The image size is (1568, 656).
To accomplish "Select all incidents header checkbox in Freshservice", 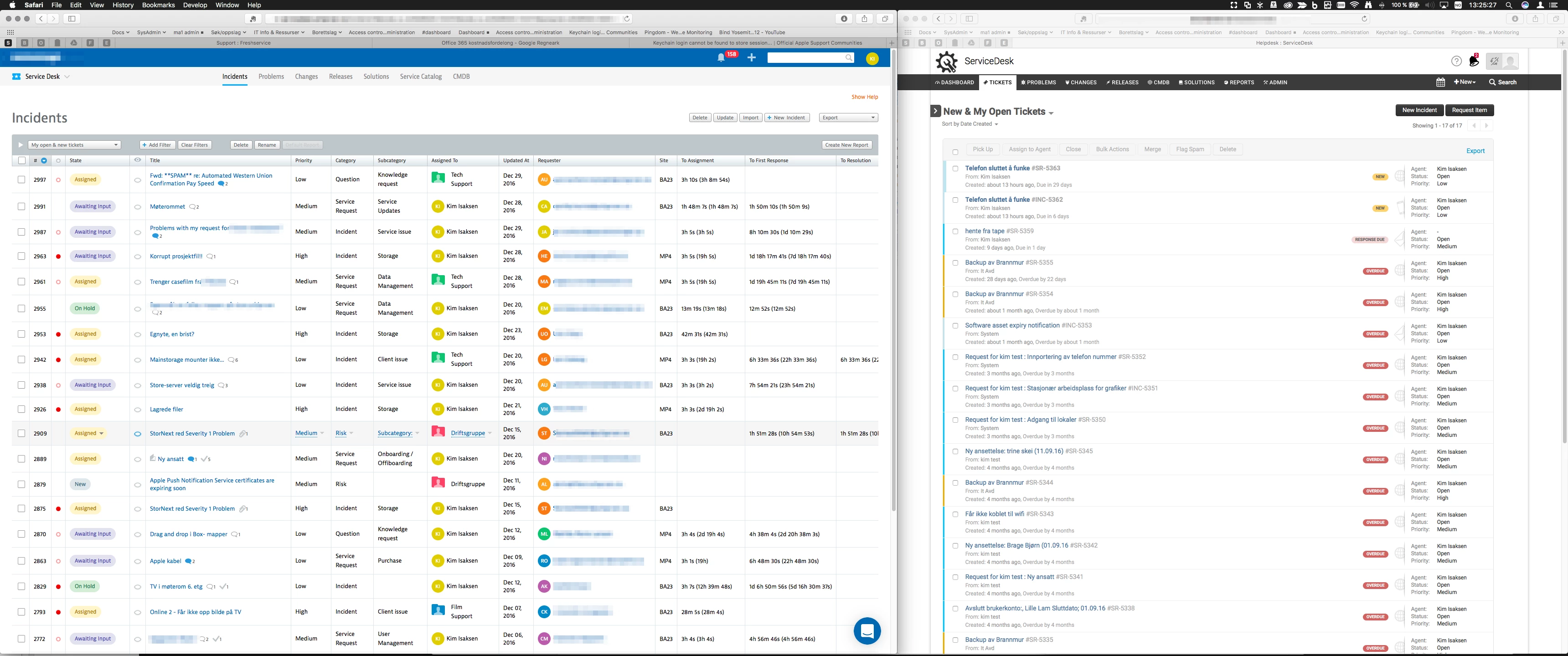I will [22, 161].
